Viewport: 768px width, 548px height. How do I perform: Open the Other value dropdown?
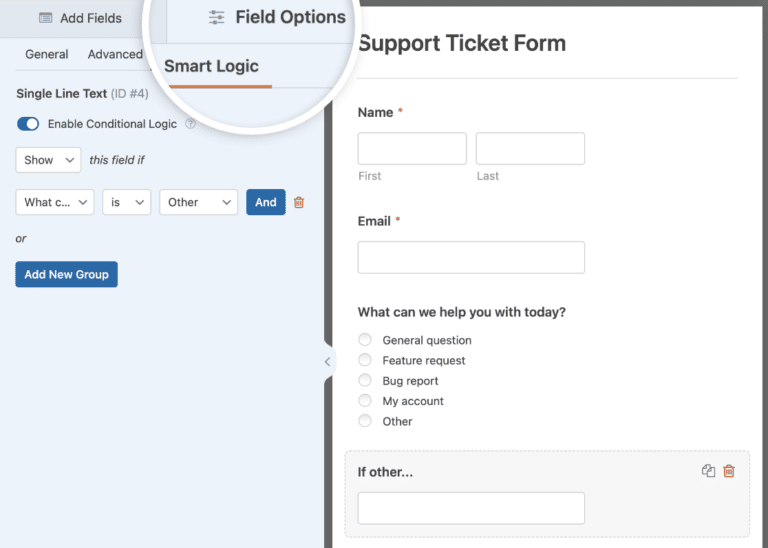(198, 202)
